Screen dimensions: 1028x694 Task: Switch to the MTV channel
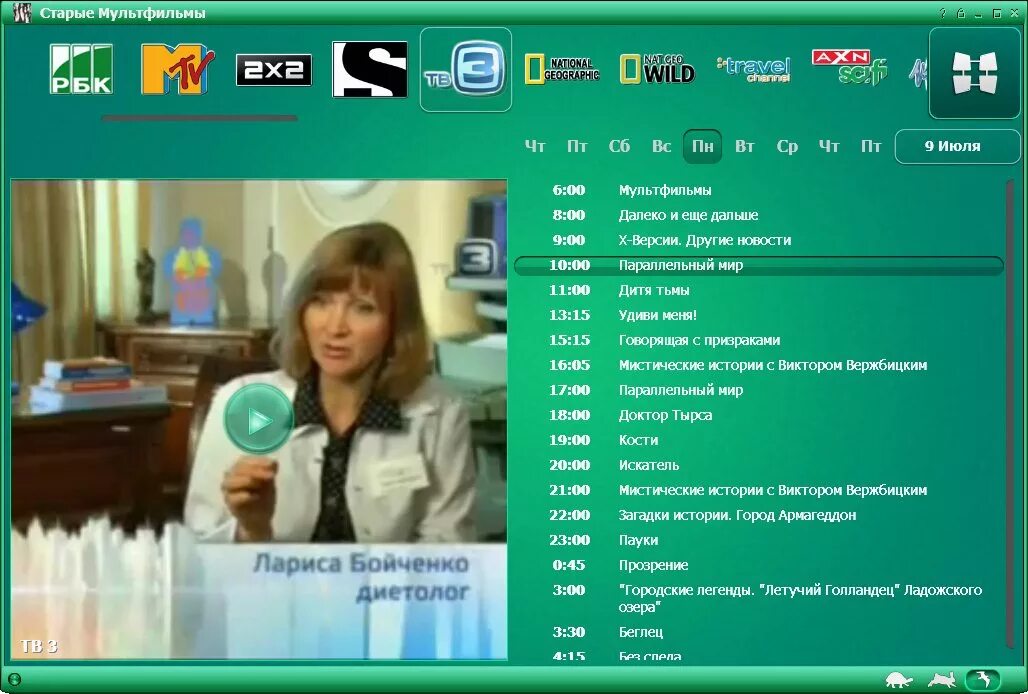pyautogui.click(x=178, y=69)
